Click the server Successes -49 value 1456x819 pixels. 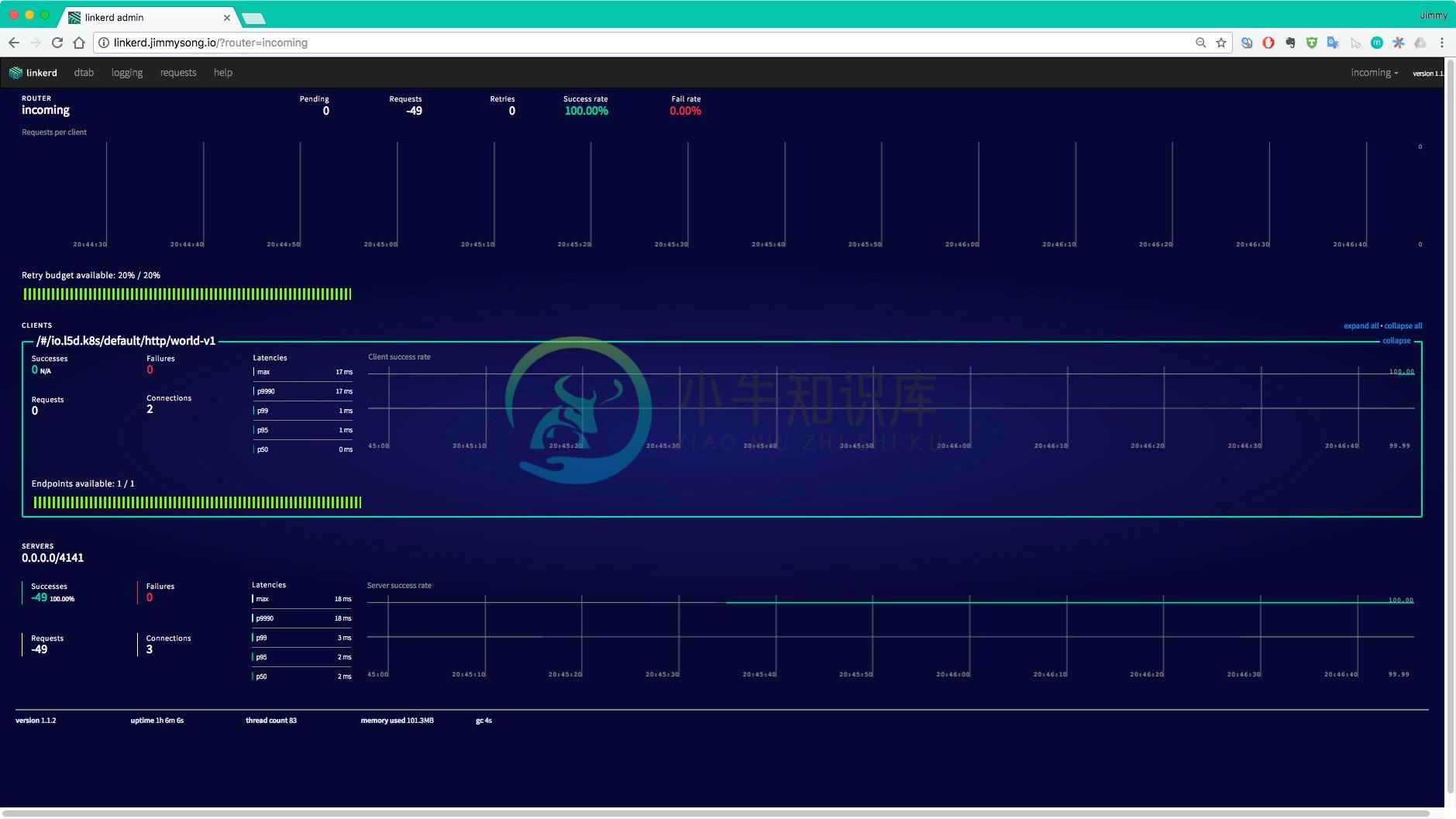pos(40,597)
